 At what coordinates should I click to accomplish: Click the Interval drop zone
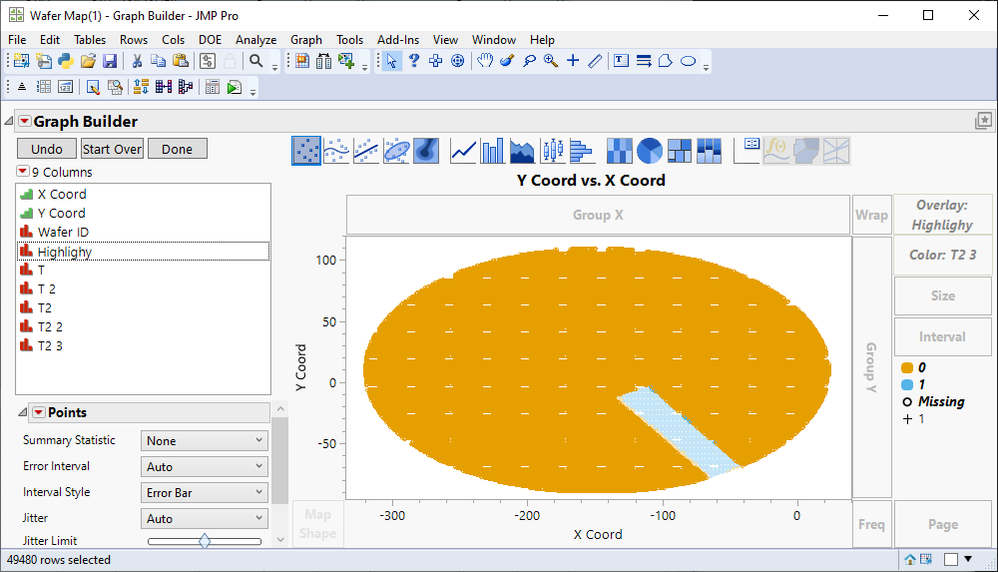943,337
